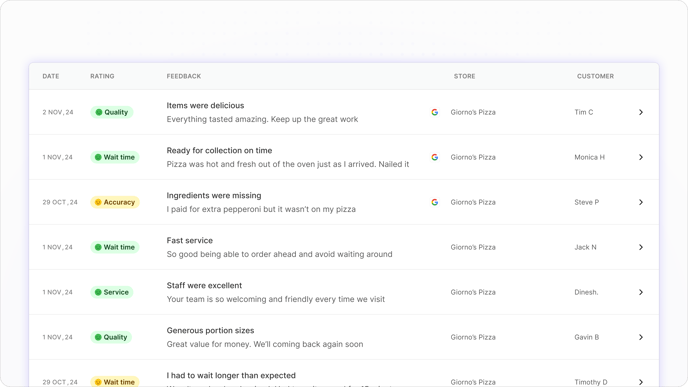
Task: Select 'Staff were excellent' feedback title
Action: [204, 286]
